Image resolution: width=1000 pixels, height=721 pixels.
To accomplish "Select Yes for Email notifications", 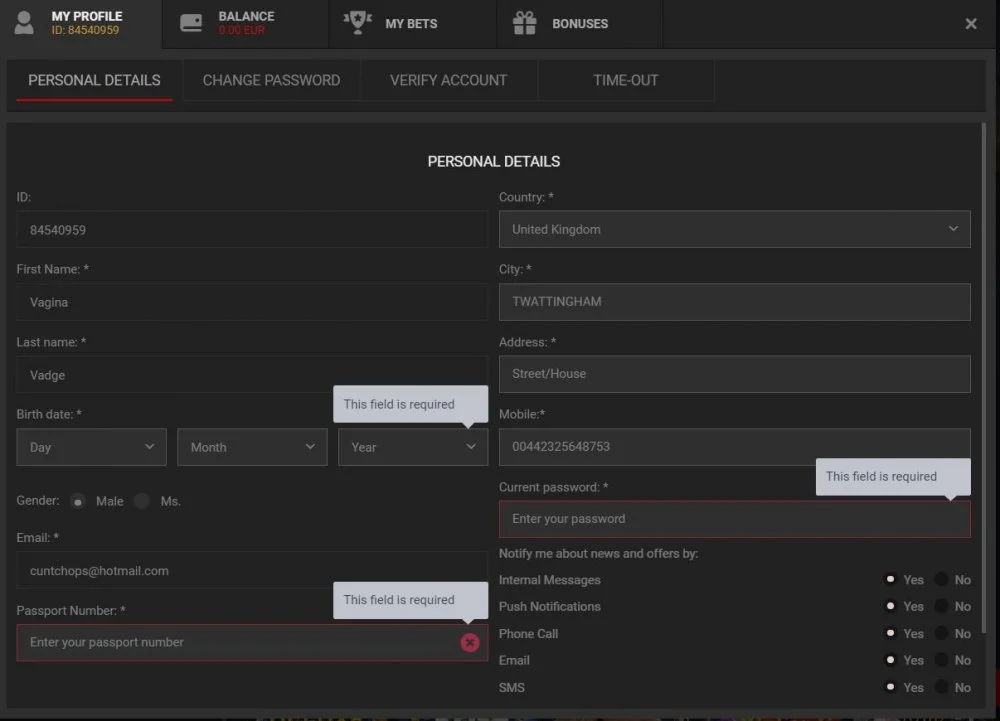I will [x=890, y=660].
